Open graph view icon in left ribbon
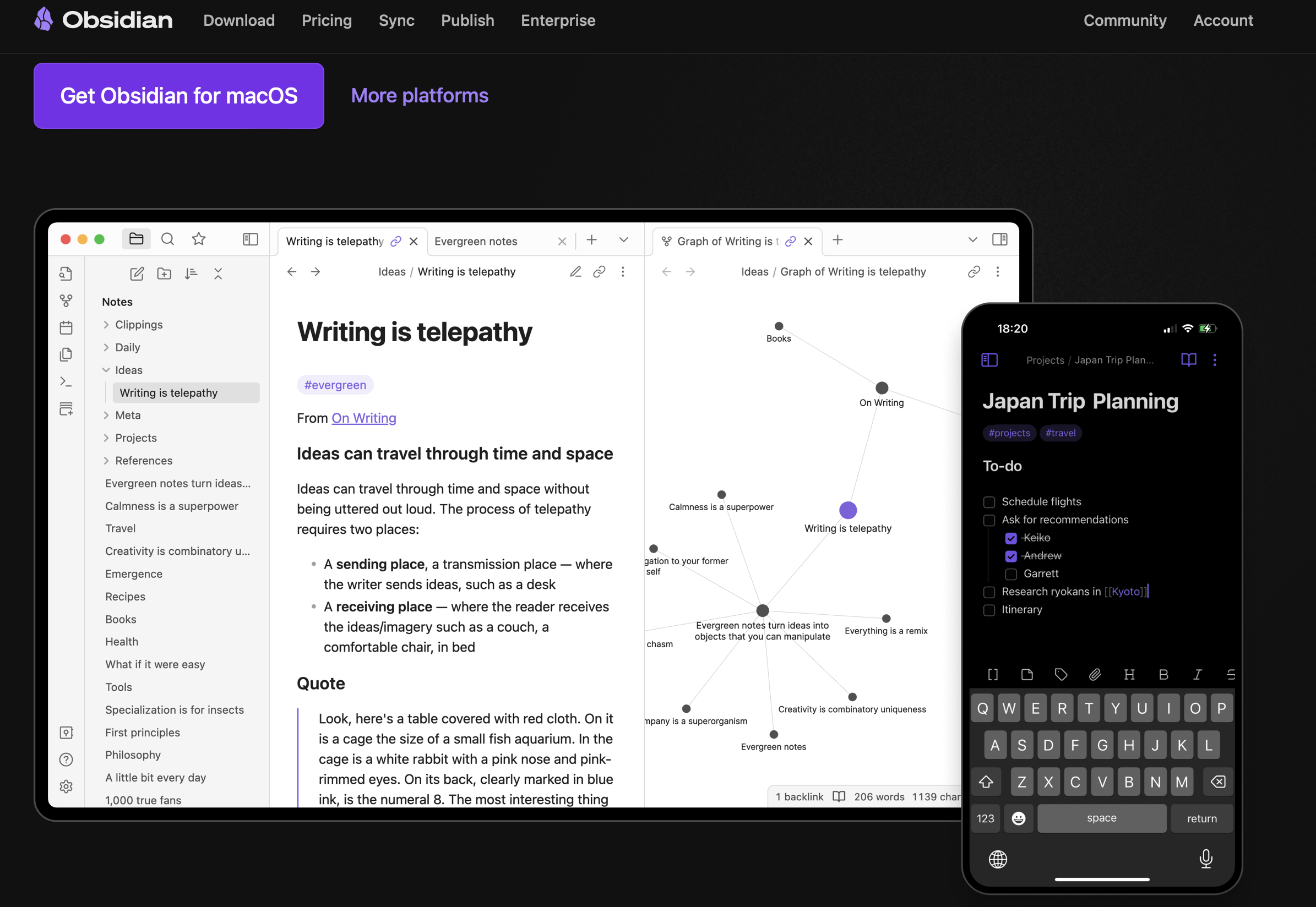 point(66,300)
